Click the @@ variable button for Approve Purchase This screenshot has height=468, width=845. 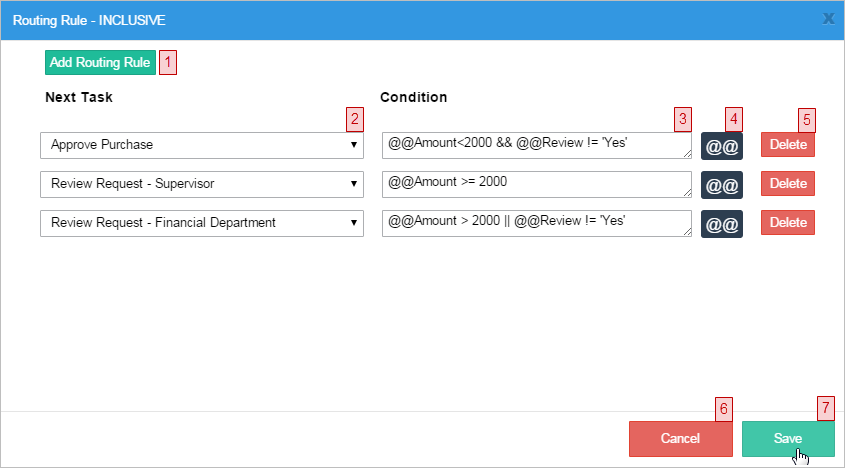point(721,146)
